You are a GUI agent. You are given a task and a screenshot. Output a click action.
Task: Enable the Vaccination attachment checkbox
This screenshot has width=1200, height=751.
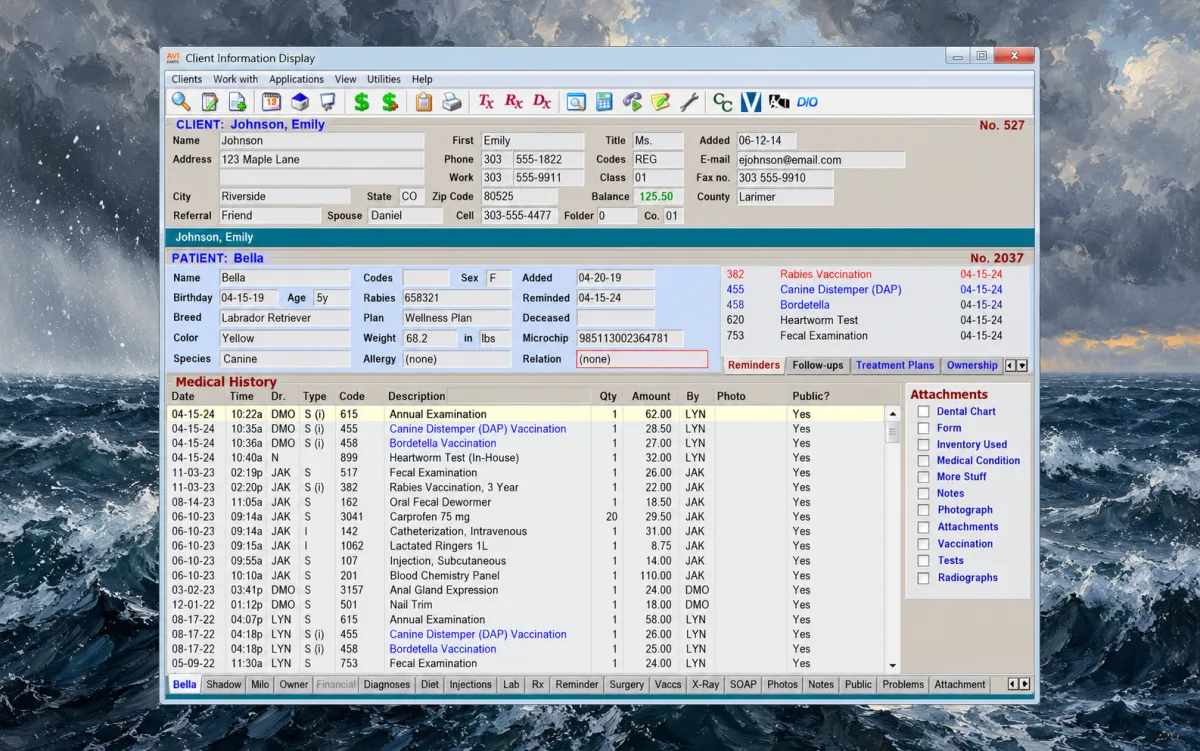coord(924,545)
